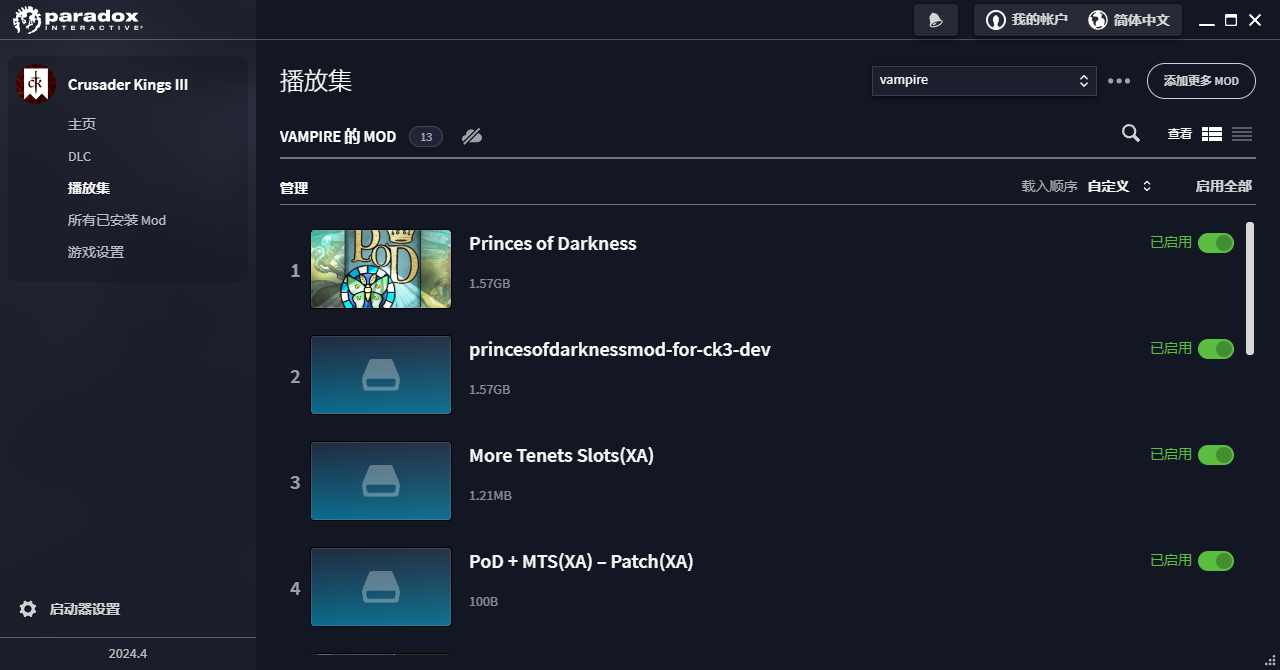This screenshot has height=670, width=1280.
Task: Click the Princes of Darkness thumbnail
Action: click(x=381, y=269)
